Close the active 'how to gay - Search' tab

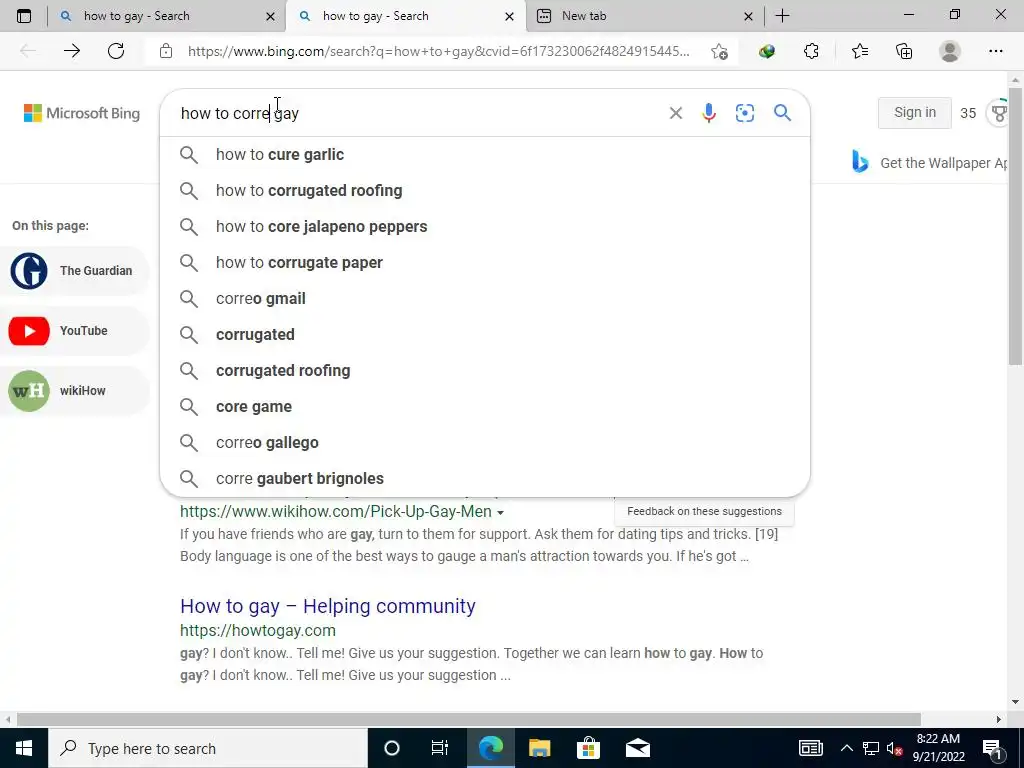(x=509, y=16)
